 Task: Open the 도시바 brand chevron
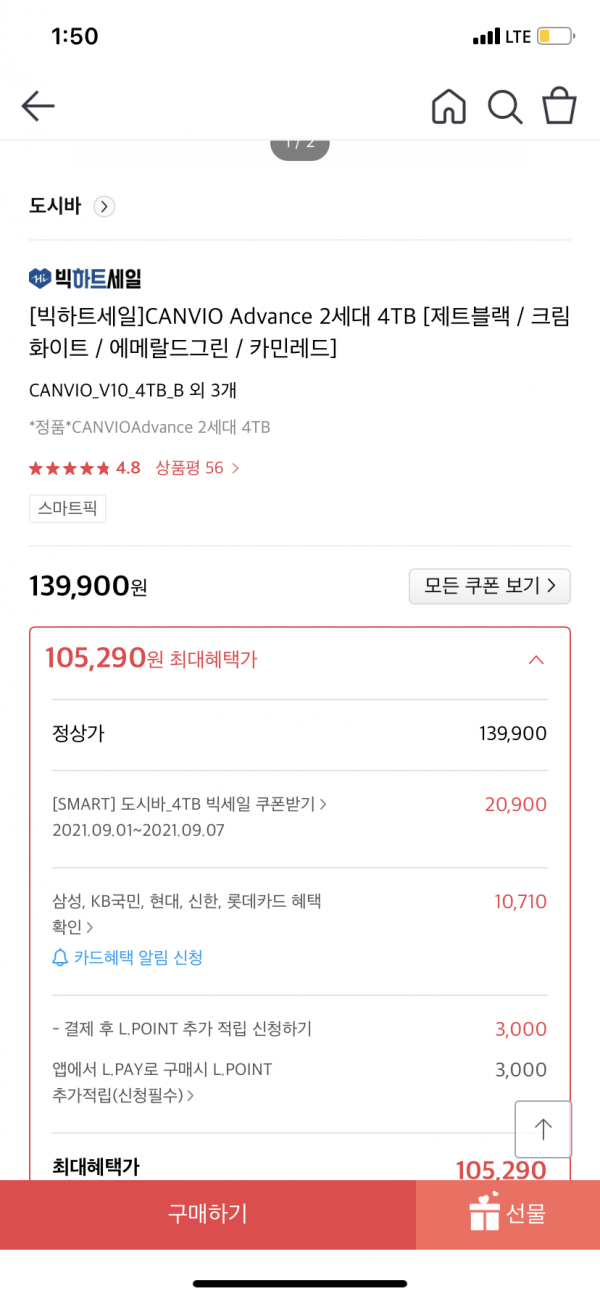(x=104, y=207)
